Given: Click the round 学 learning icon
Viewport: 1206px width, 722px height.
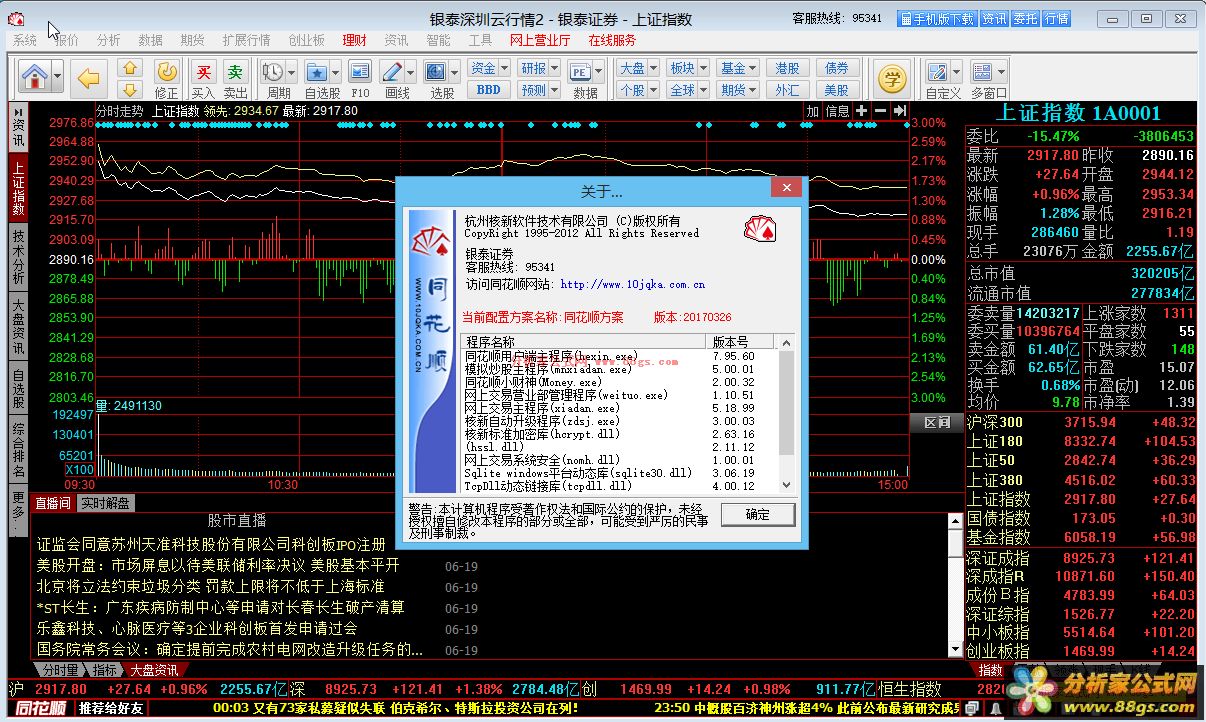Looking at the screenshot, I should click(892, 78).
